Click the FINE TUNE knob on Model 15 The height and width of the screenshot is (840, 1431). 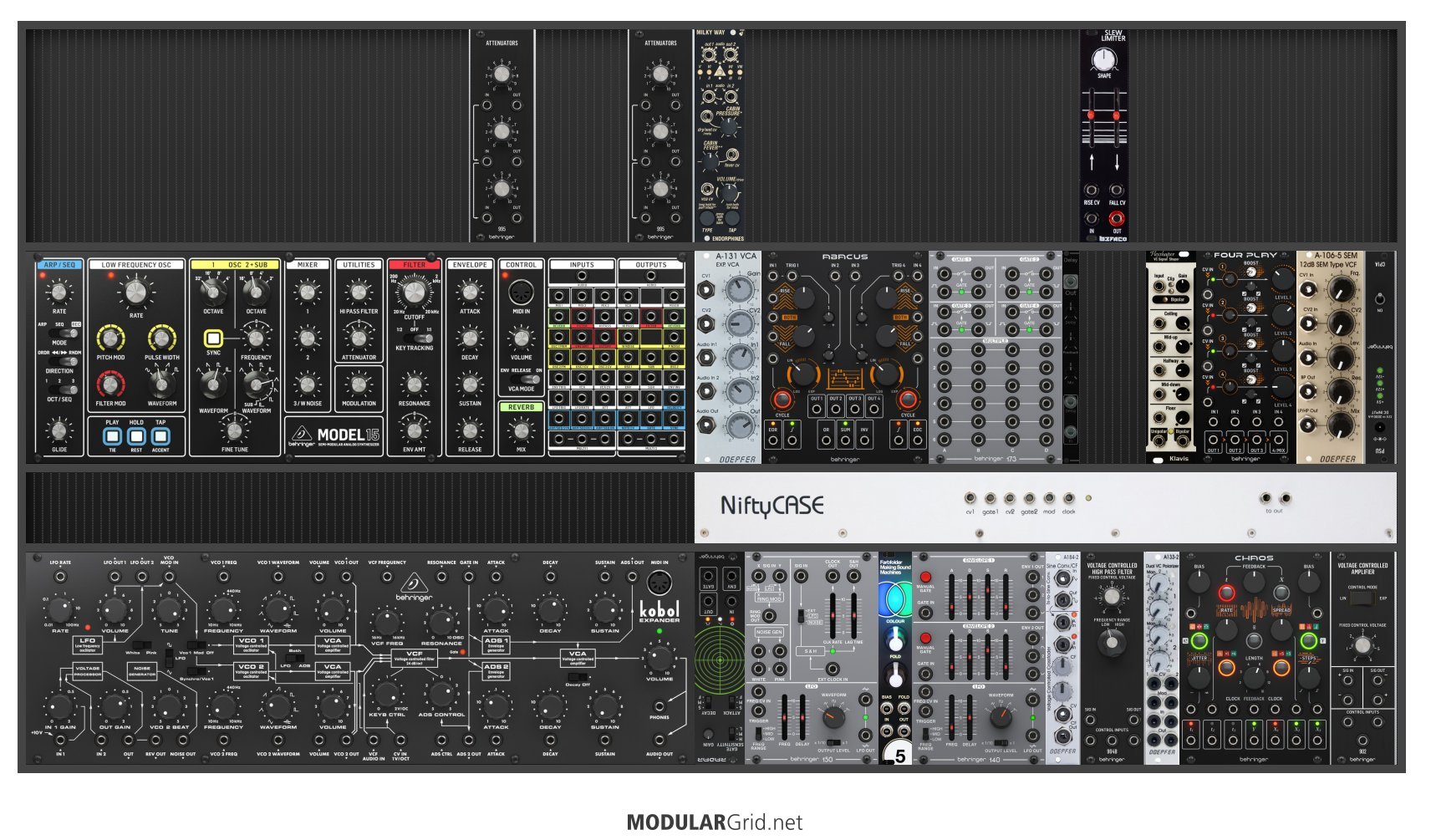click(x=234, y=430)
